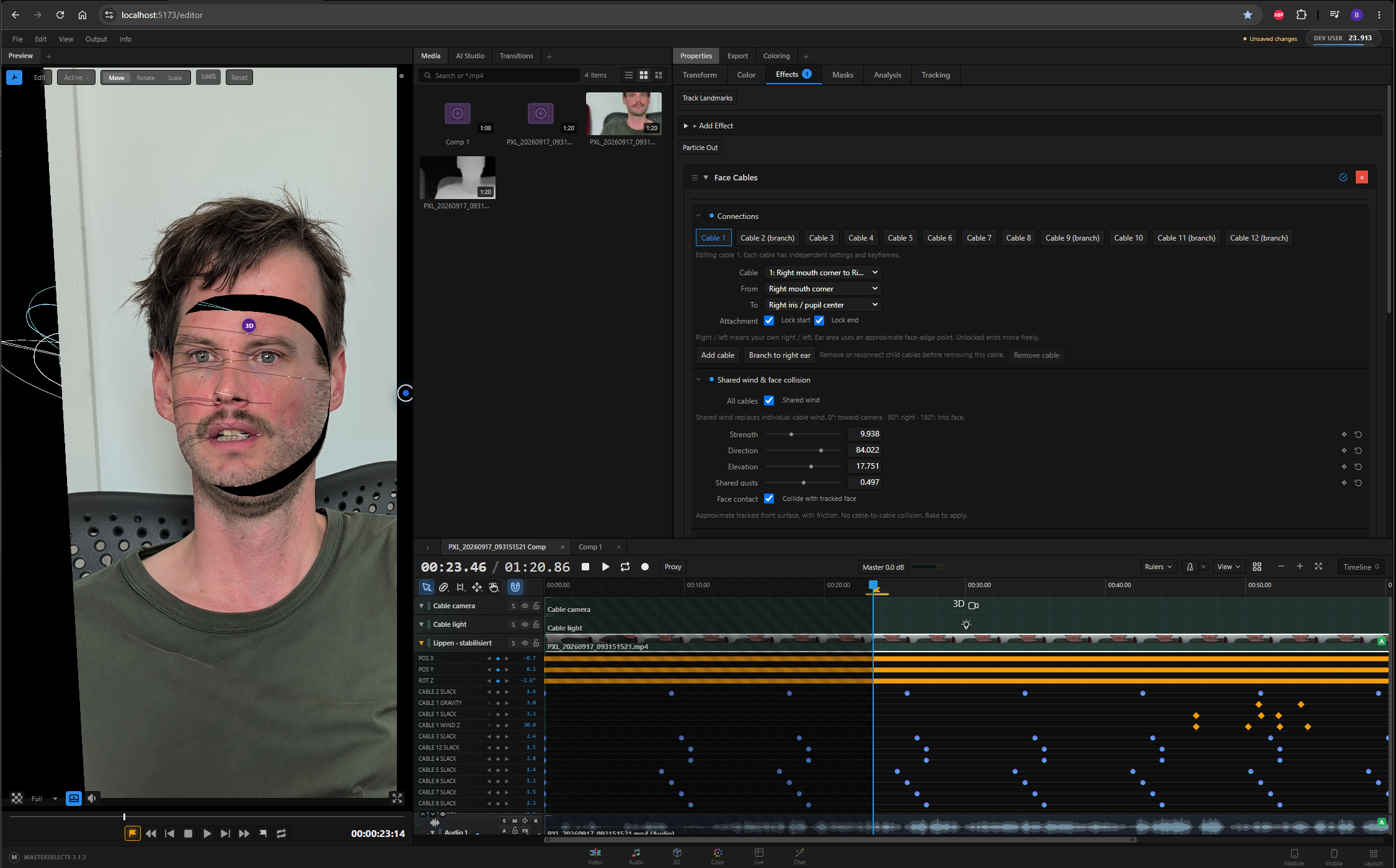Toggle preview fullscreen expand icon

coord(397,799)
